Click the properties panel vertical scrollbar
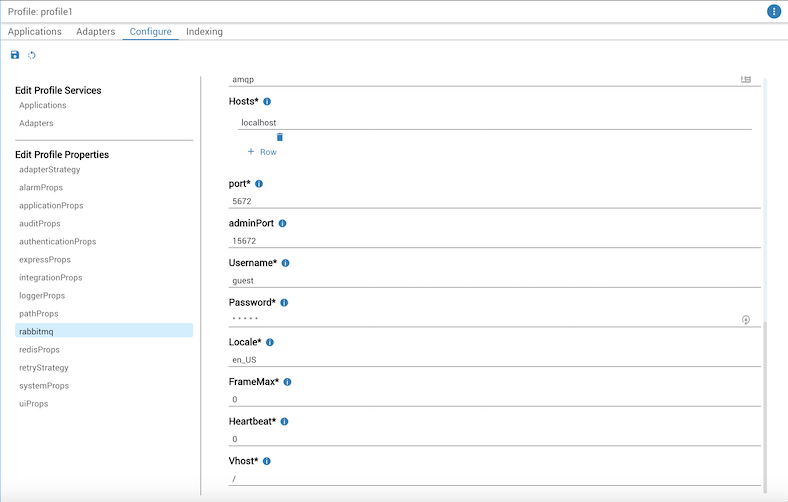Image resolution: width=788 pixels, height=502 pixels. pos(765,407)
